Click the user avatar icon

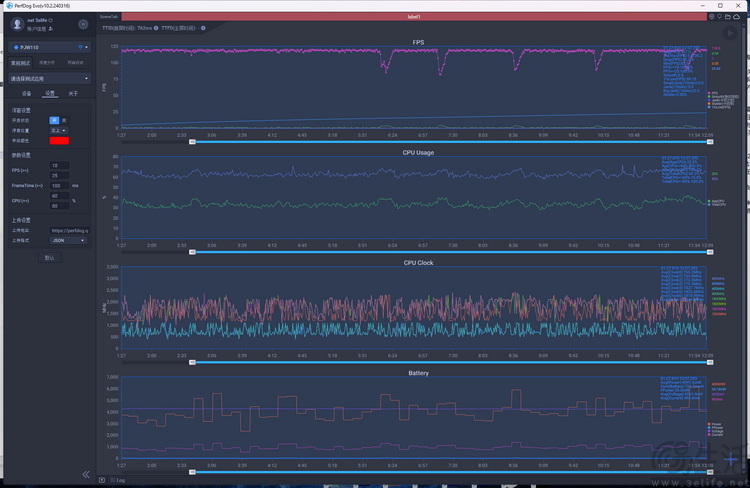click(17, 24)
